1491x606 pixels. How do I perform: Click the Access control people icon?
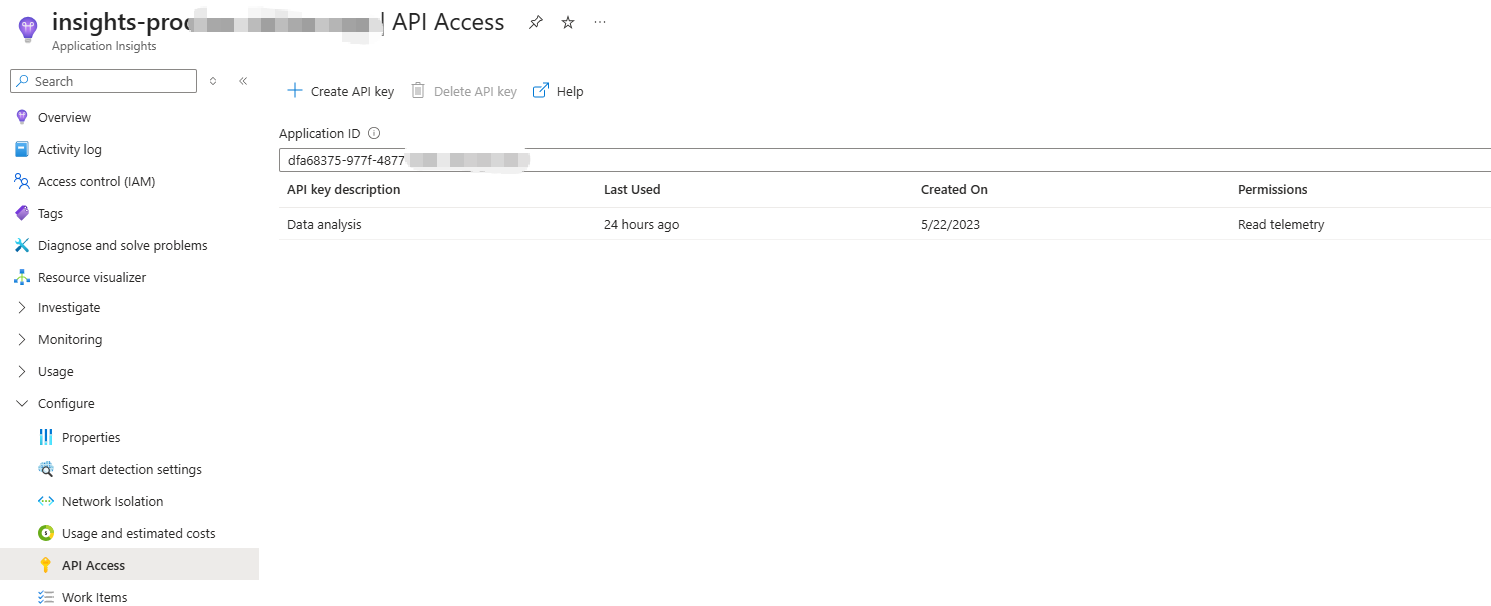(x=22, y=181)
